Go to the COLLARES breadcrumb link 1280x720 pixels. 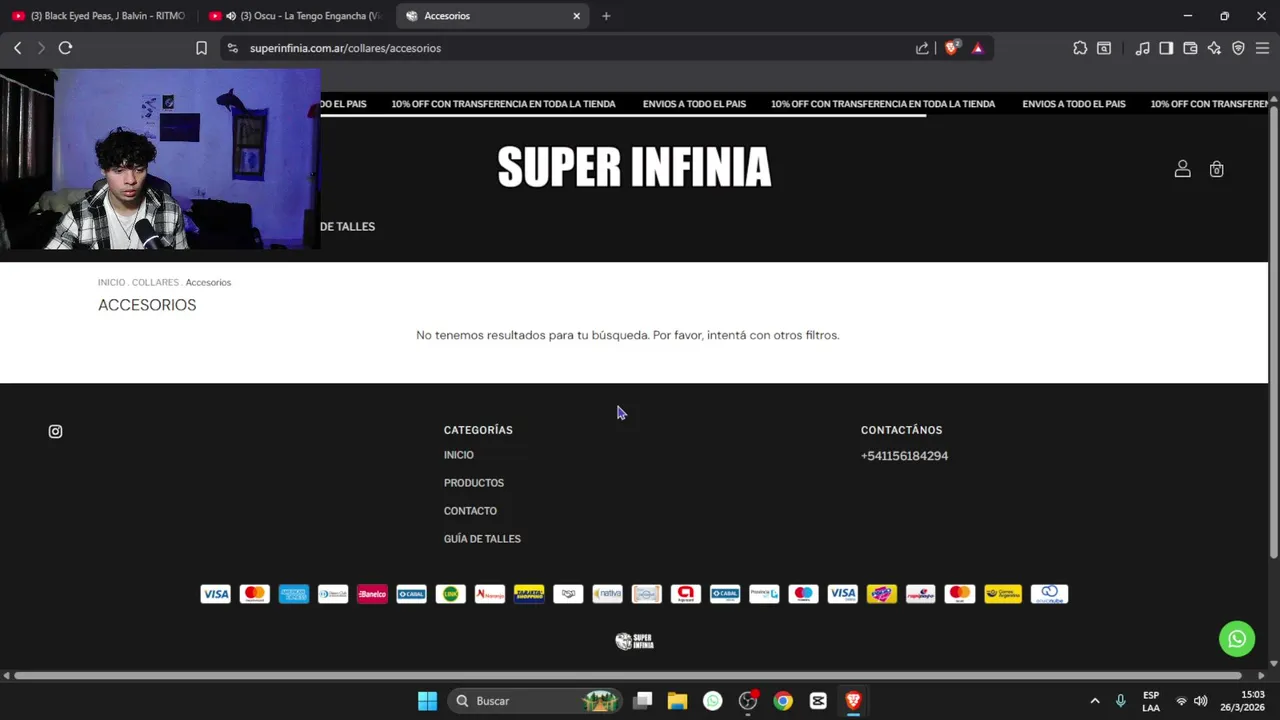point(155,282)
